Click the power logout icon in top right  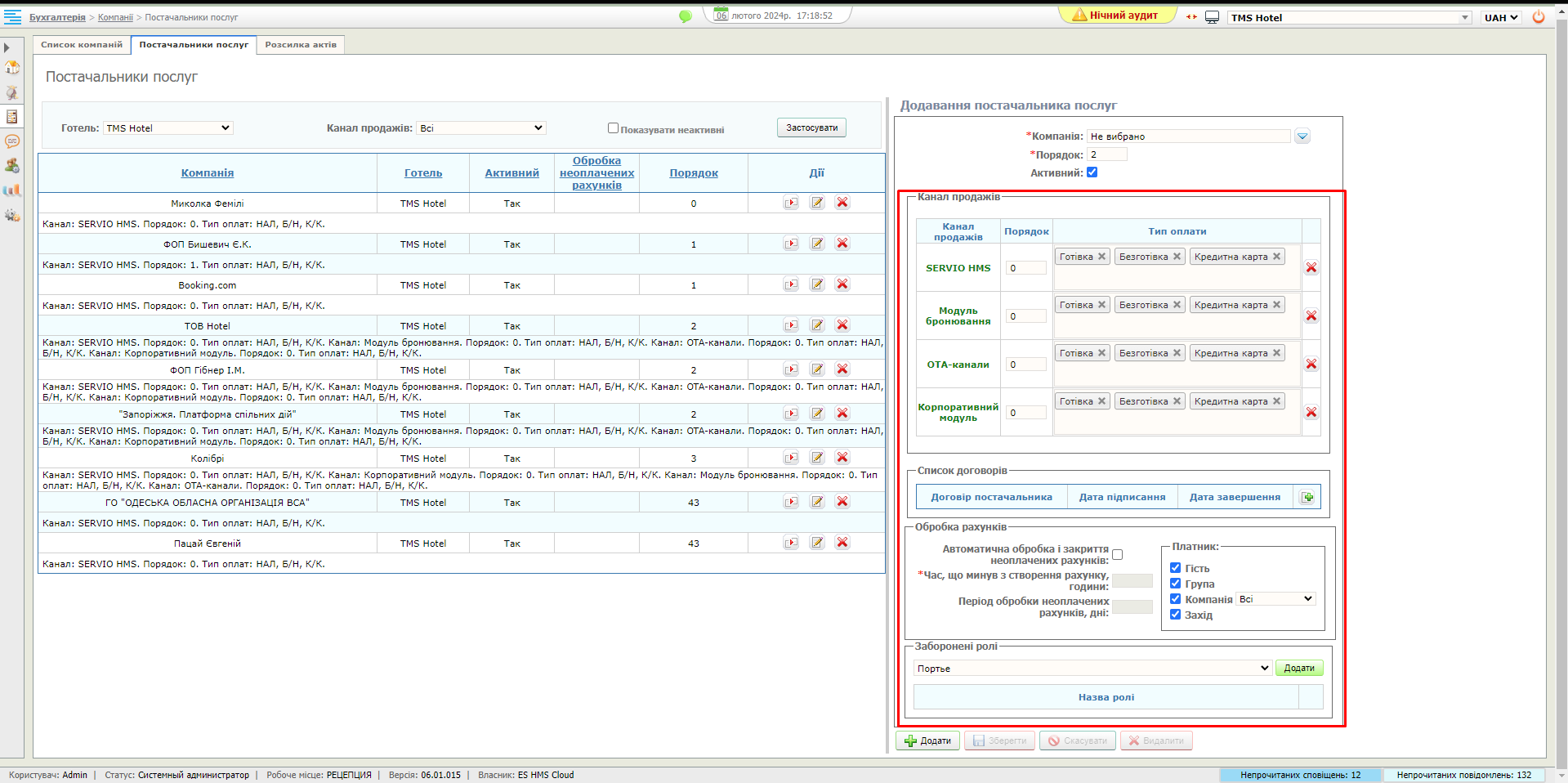click(1539, 17)
